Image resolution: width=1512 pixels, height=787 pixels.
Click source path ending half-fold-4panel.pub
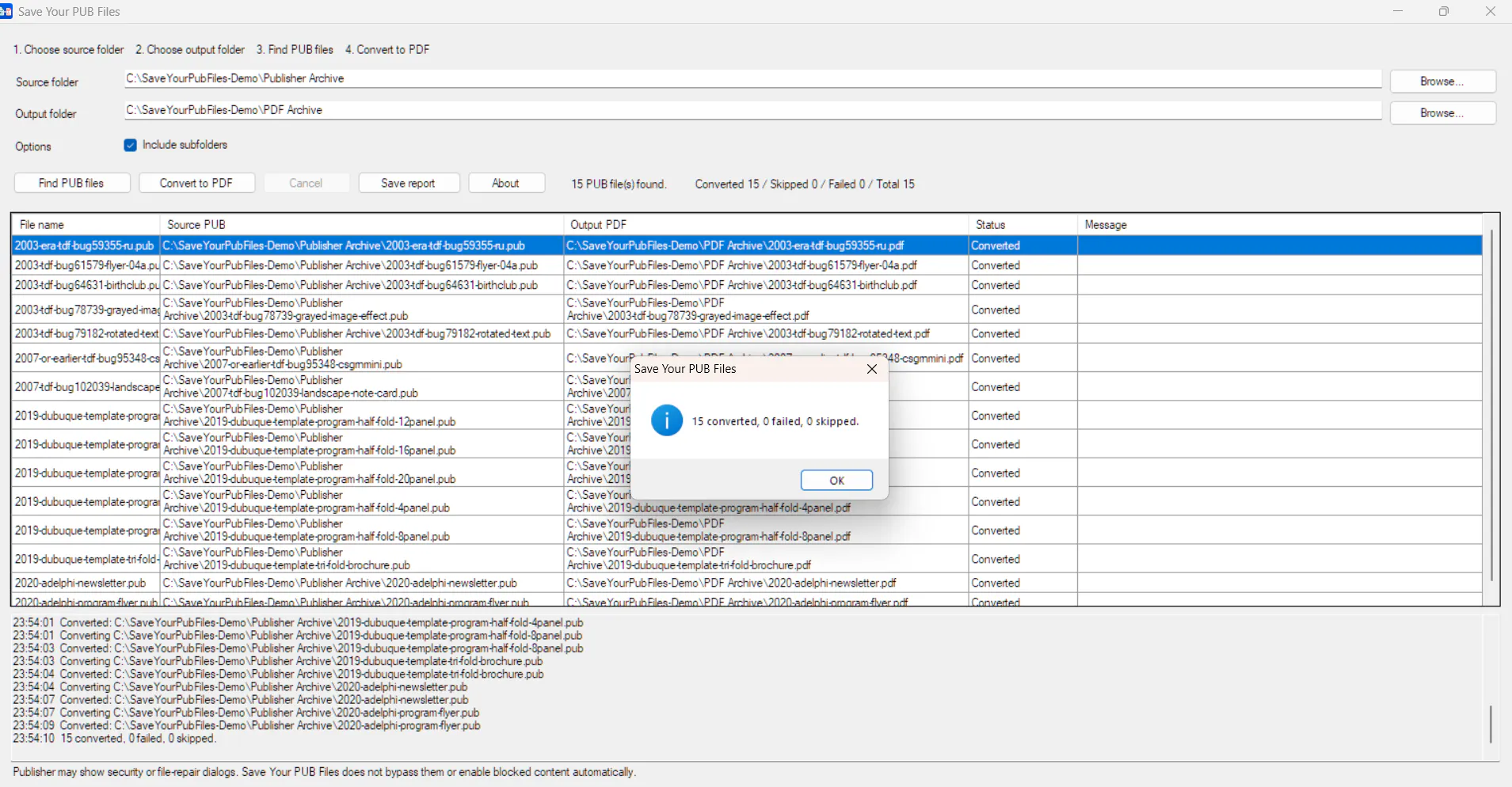point(361,501)
